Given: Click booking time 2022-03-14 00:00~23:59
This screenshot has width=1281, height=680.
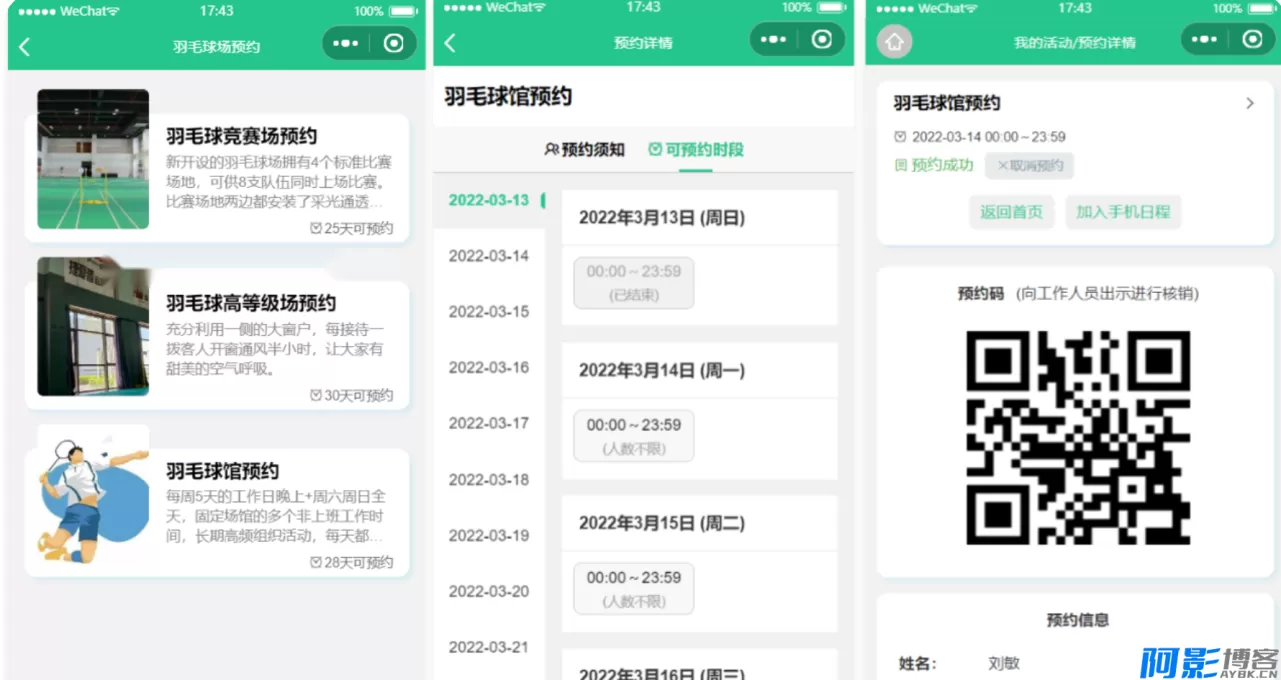Looking at the screenshot, I should coord(980,137).
